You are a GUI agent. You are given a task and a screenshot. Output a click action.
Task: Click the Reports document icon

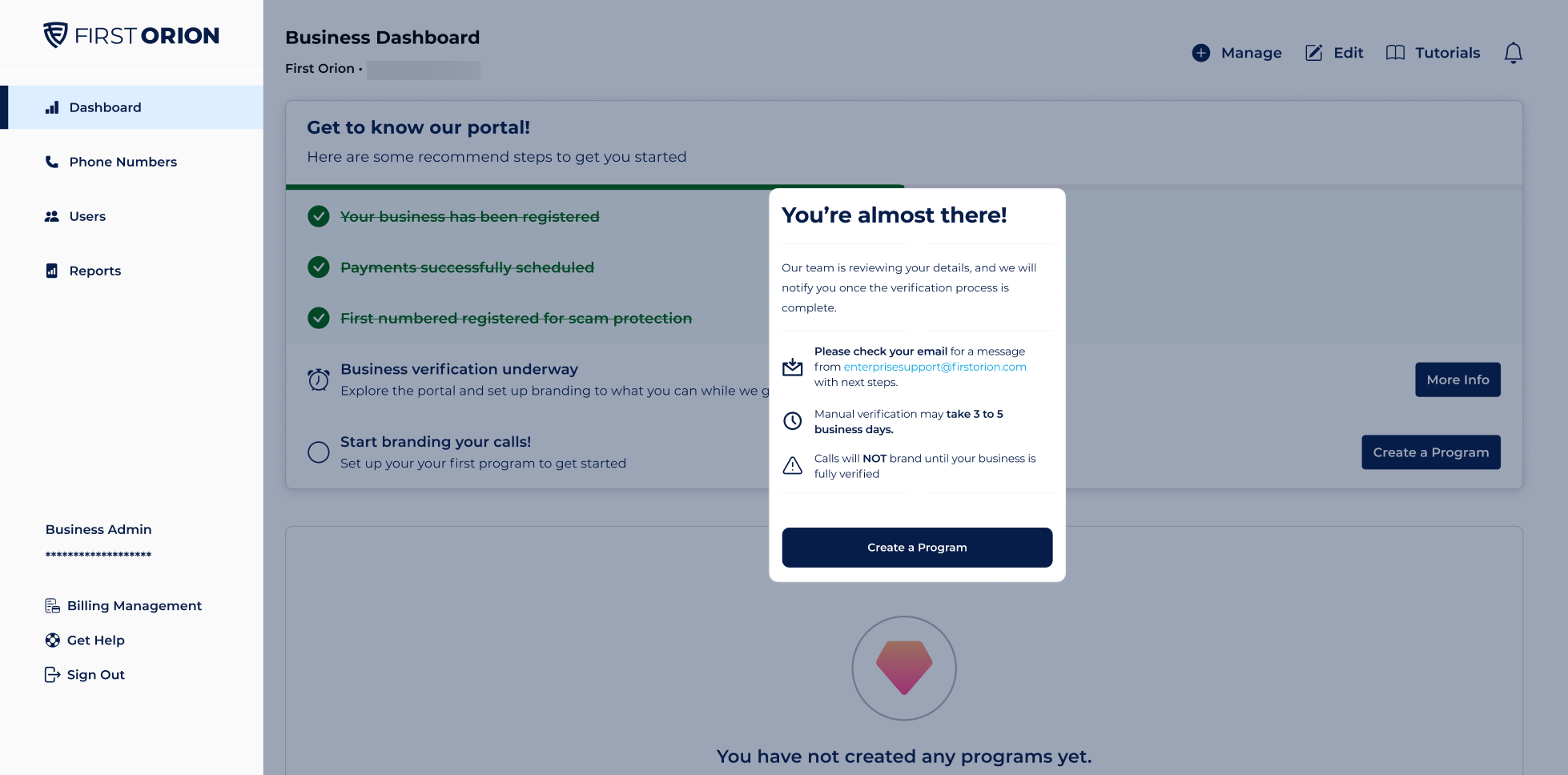[x=52, y=271]
